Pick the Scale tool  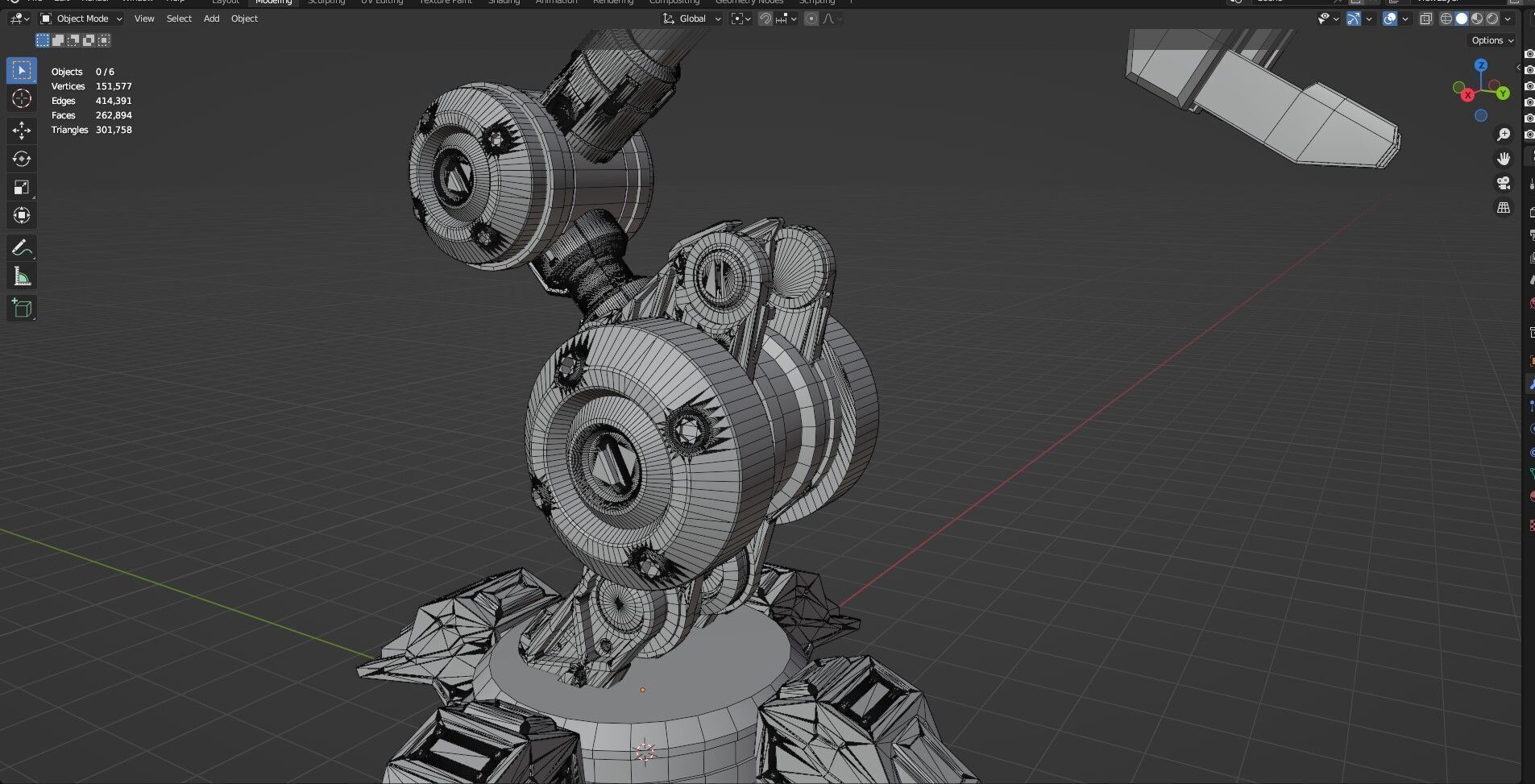[22, 187]
